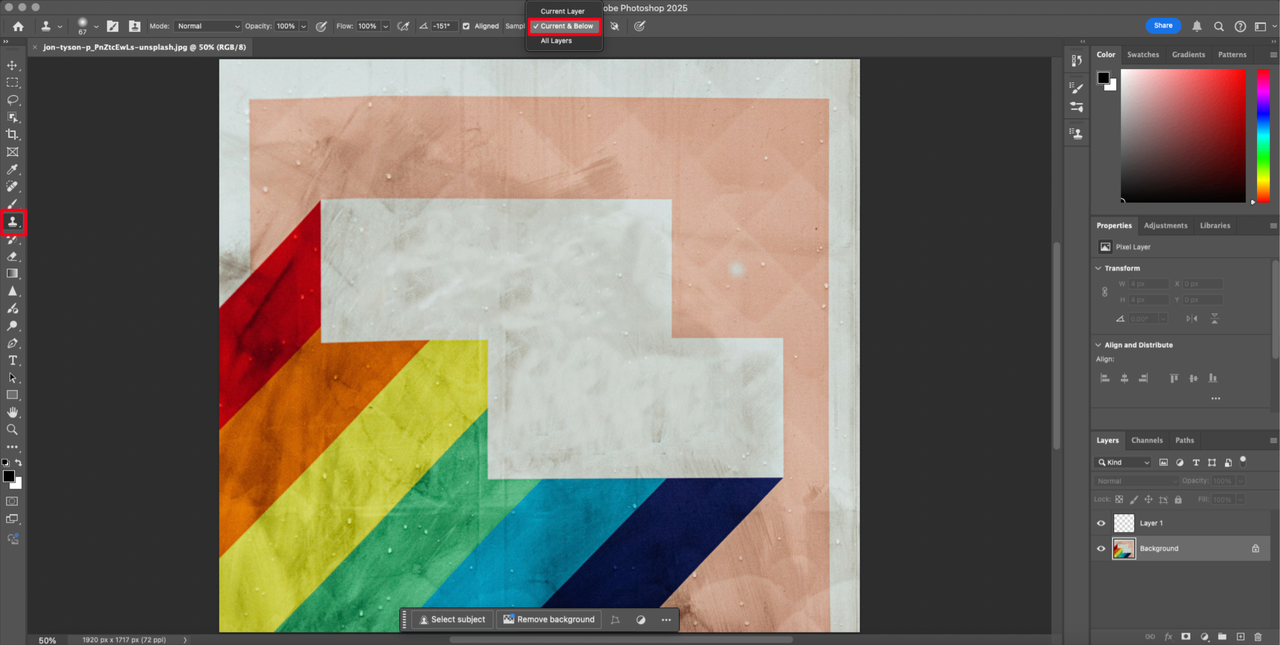Select the Spot Healing Brush tool
The width and height of the screenshot is (1280, 645).
pos(13,187)
